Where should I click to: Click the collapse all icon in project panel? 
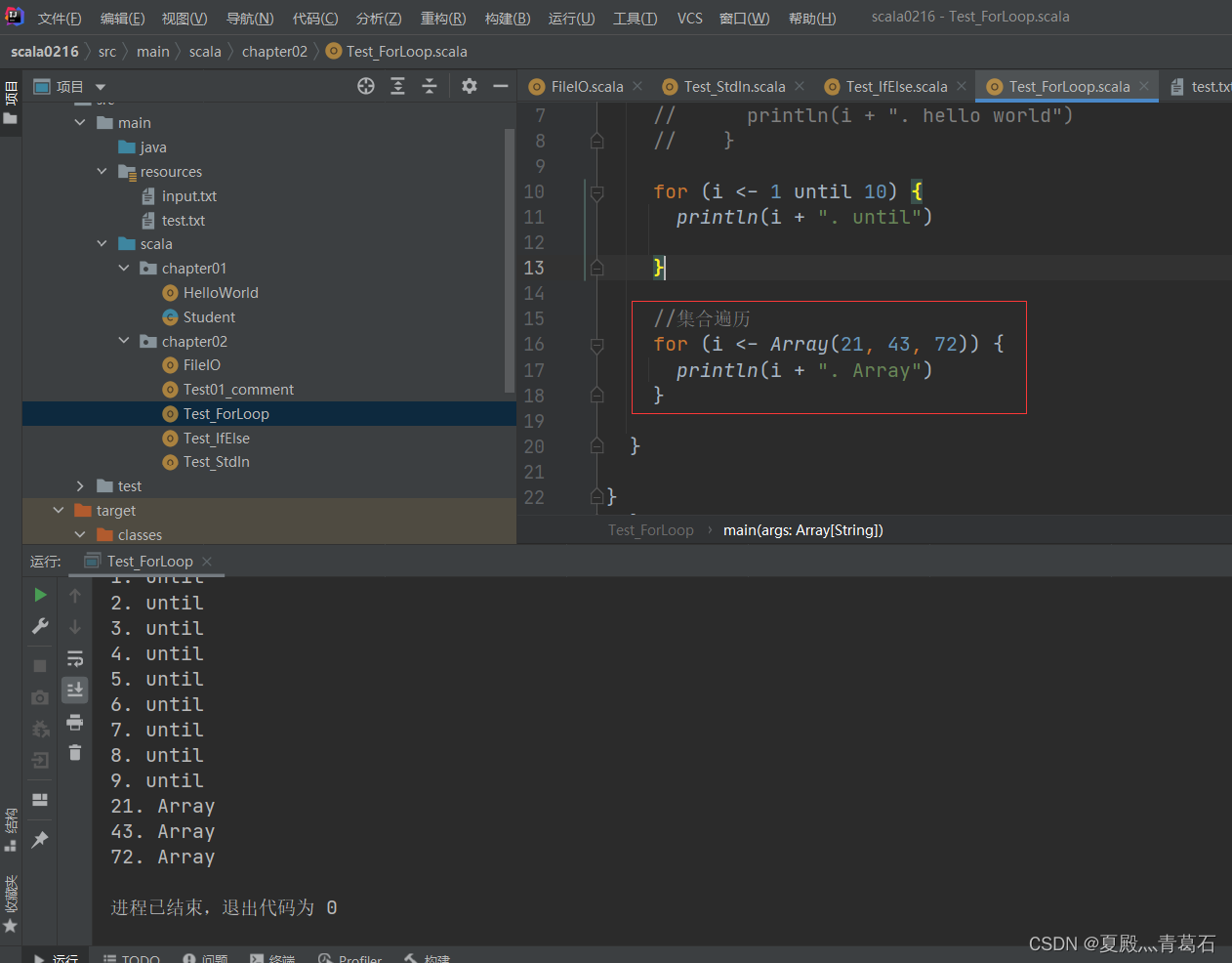[x=429, y=86]
